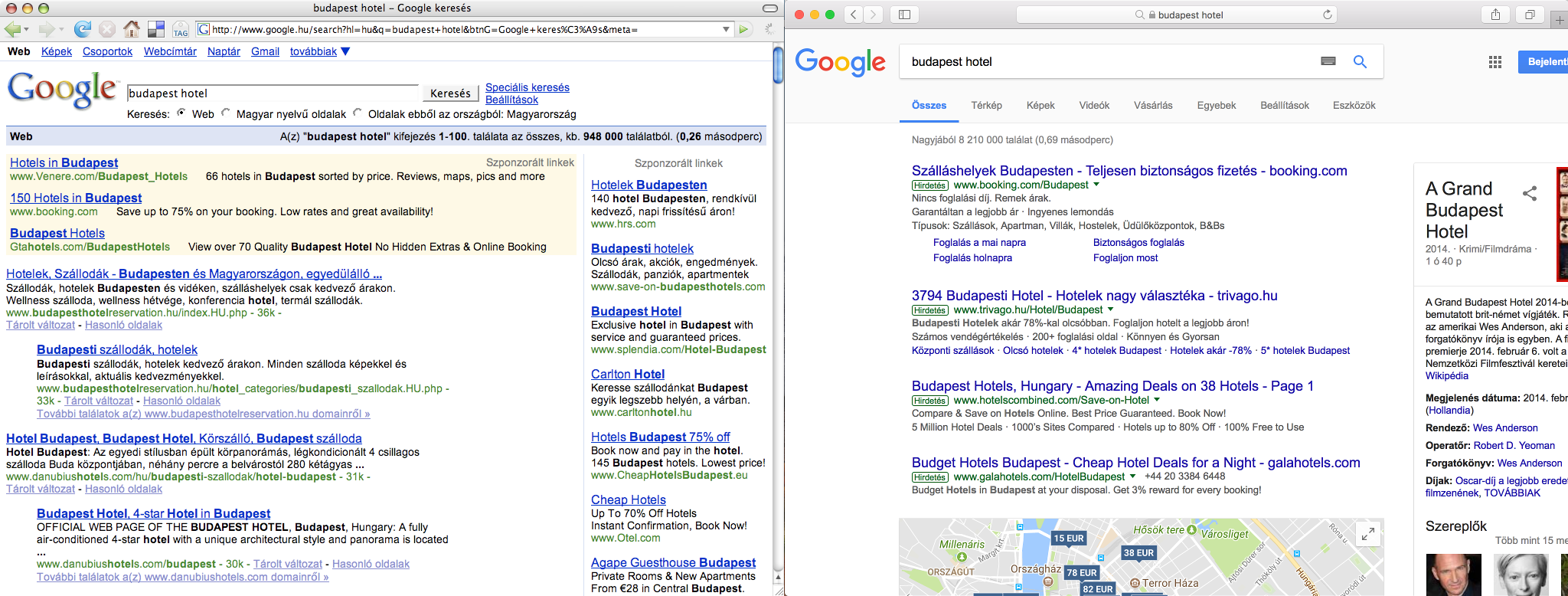Open the on-screen keyboard in Google search box
This screenshot has width=1568, height=596.
point(1328,61)
